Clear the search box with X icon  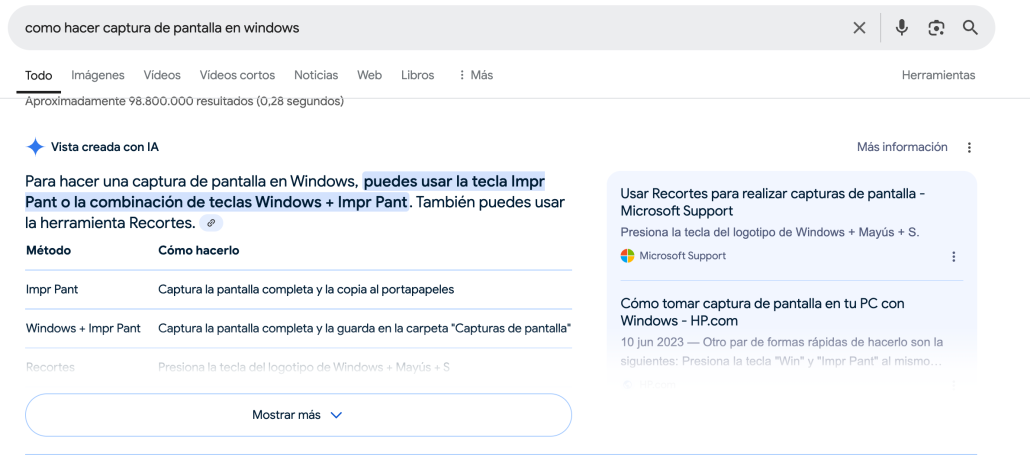pos(859,28)
